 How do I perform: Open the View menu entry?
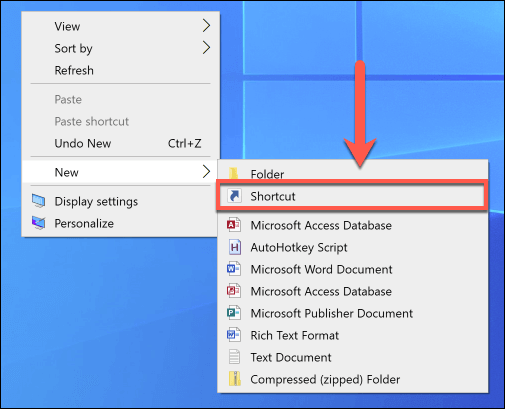click(121, 26)
